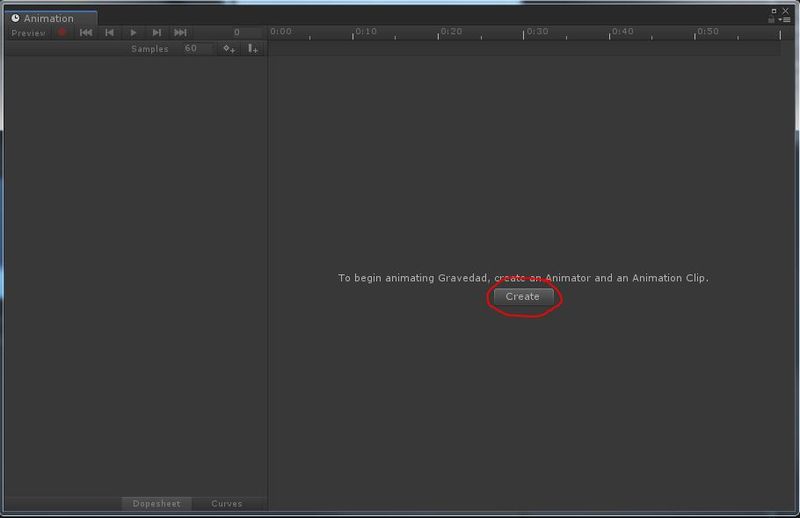Screen dimensions: 800x518
Task: Toggle the Preview mode button
Action: pos(29,33)
